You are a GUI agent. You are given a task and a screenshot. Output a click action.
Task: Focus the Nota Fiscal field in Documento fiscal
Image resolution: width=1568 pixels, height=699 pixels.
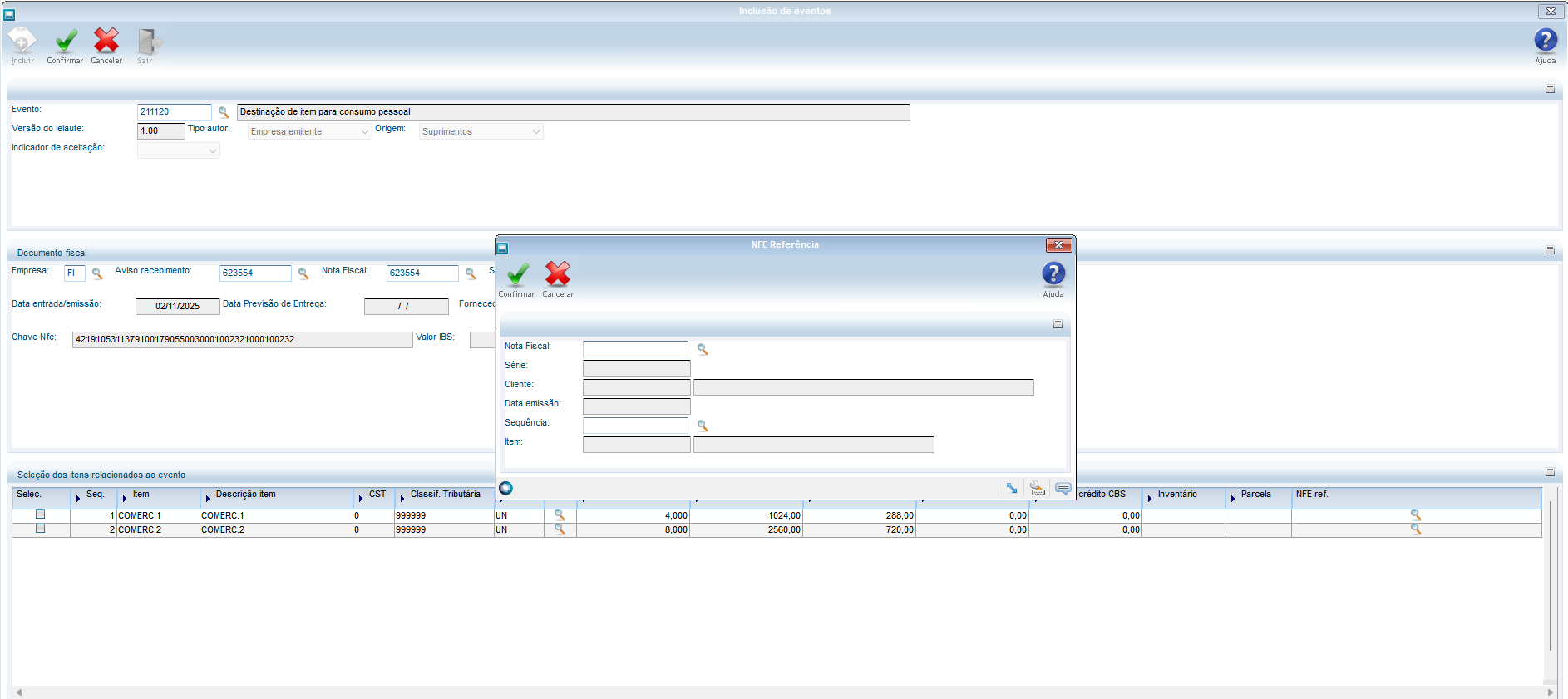tap(422, 273)
